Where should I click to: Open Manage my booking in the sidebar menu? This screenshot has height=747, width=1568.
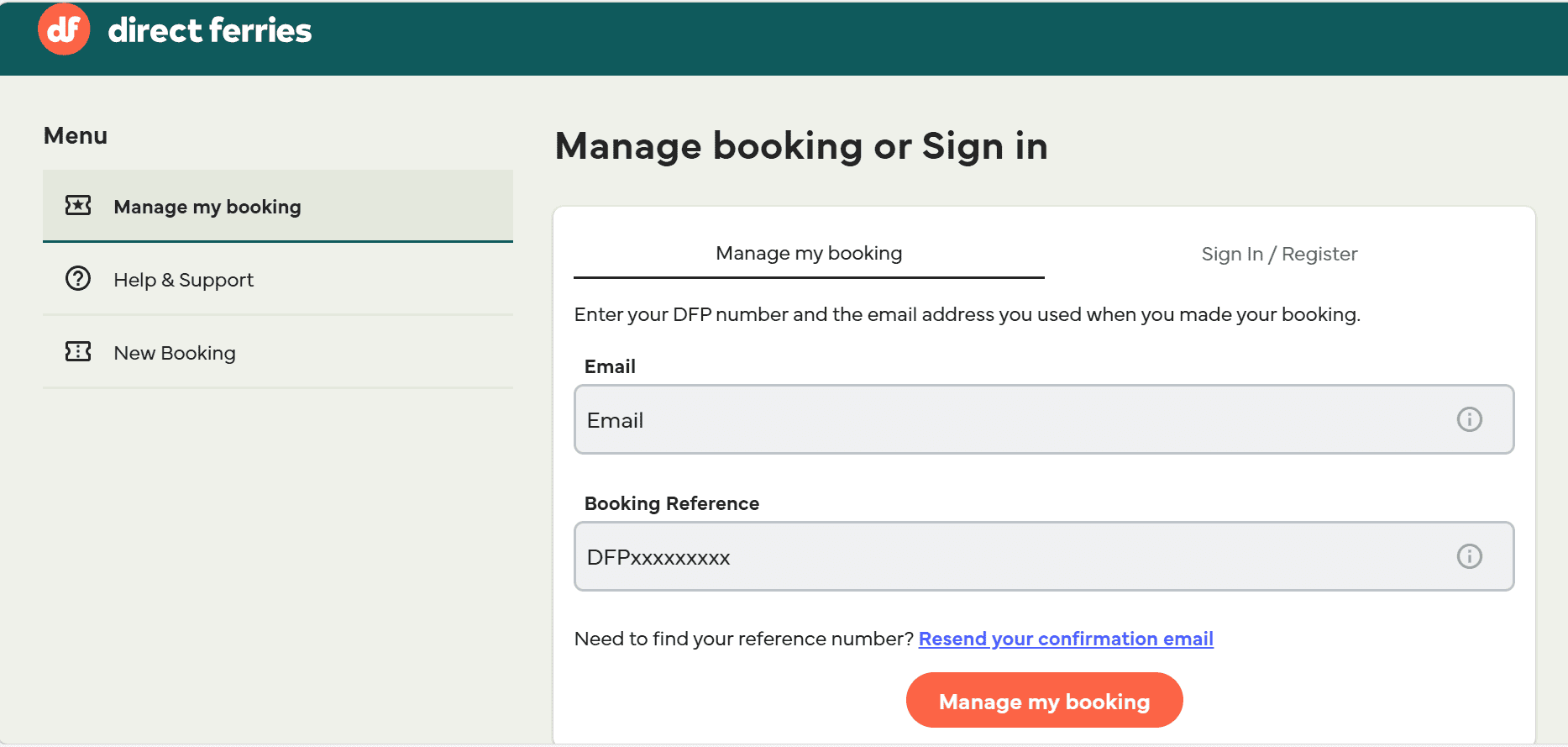pos(278,206)
